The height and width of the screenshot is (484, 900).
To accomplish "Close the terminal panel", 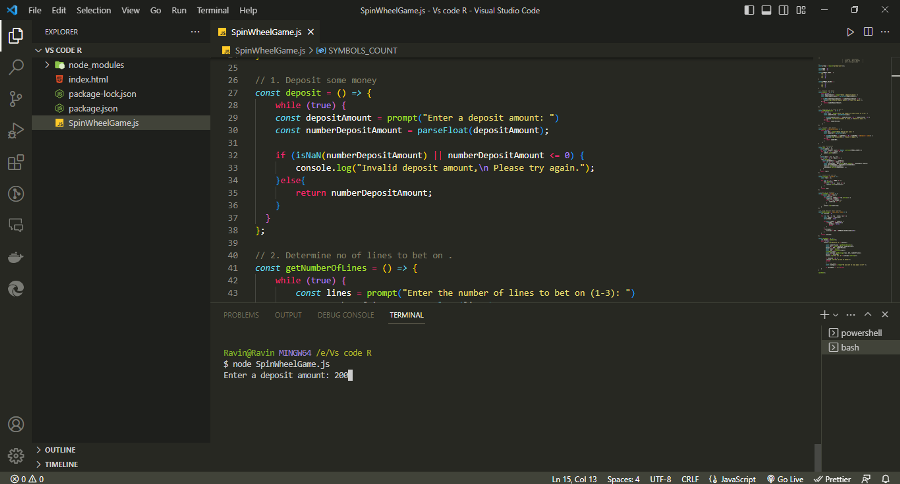I will click(885, 315).
